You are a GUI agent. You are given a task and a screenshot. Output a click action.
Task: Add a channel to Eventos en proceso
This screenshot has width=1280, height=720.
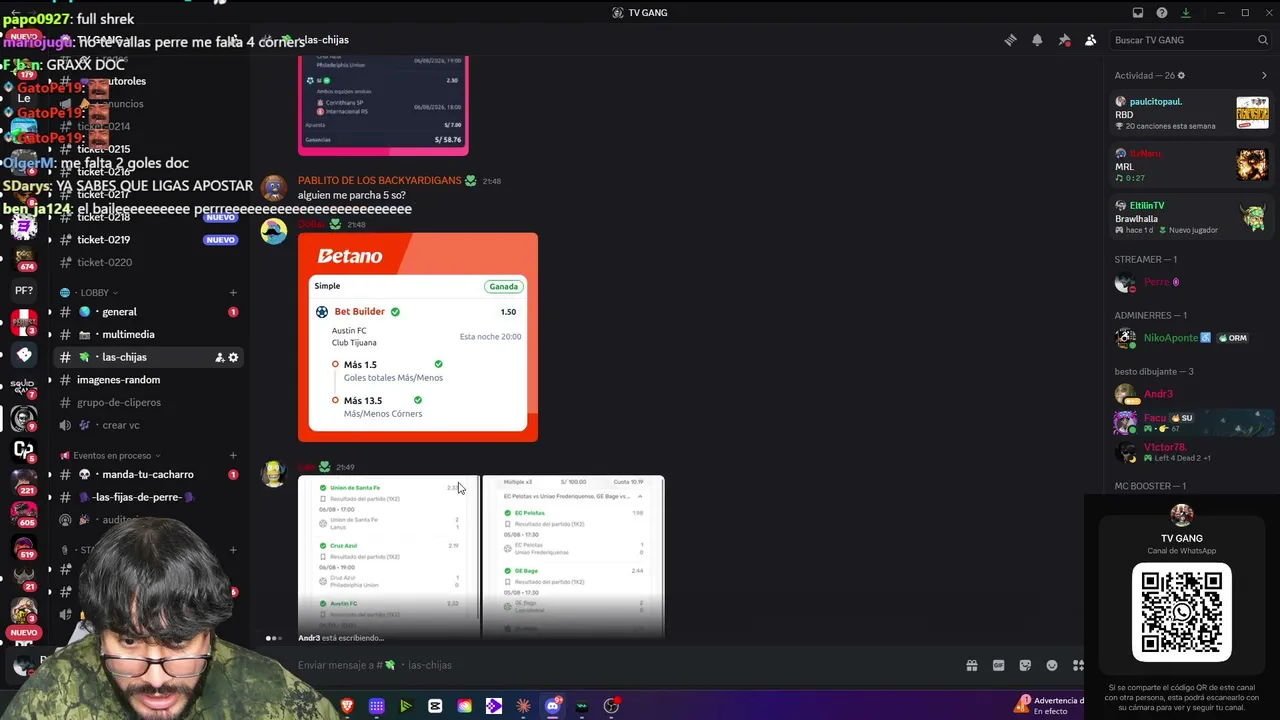(233, 456)
